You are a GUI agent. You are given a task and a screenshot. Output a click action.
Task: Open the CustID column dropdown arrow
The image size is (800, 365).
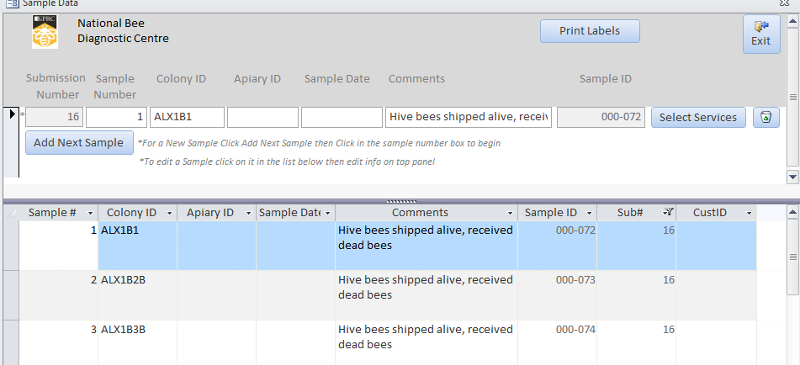[x=748, y=213]
